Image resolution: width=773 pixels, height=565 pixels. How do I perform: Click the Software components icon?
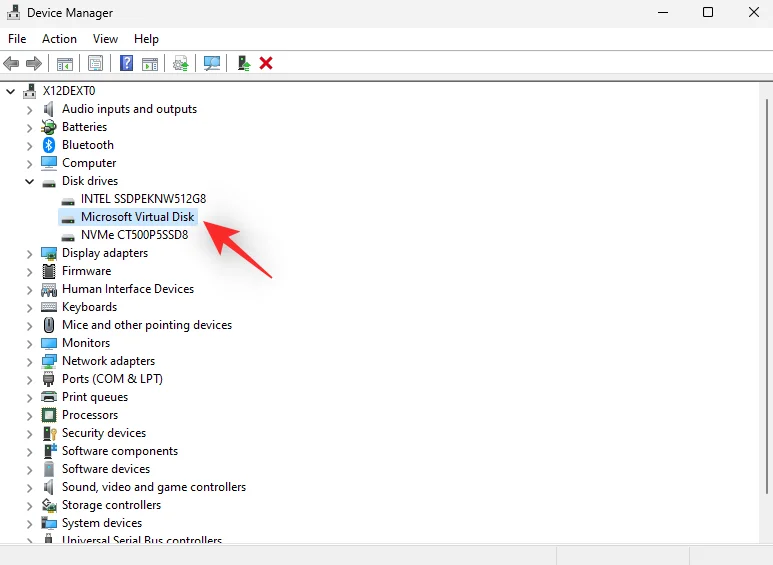click(49, 451)
